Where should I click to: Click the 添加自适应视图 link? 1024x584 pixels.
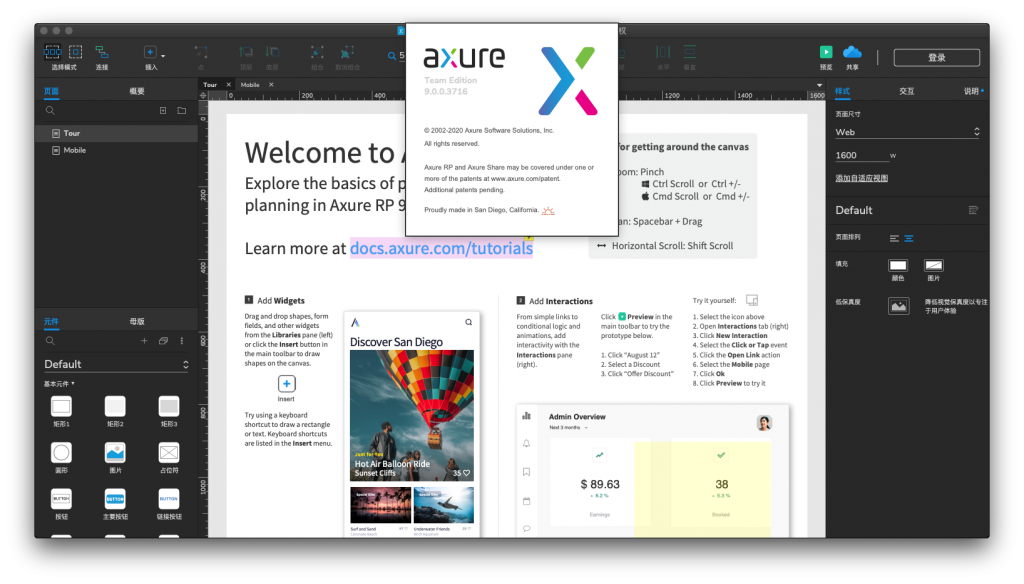coord(861,178)
